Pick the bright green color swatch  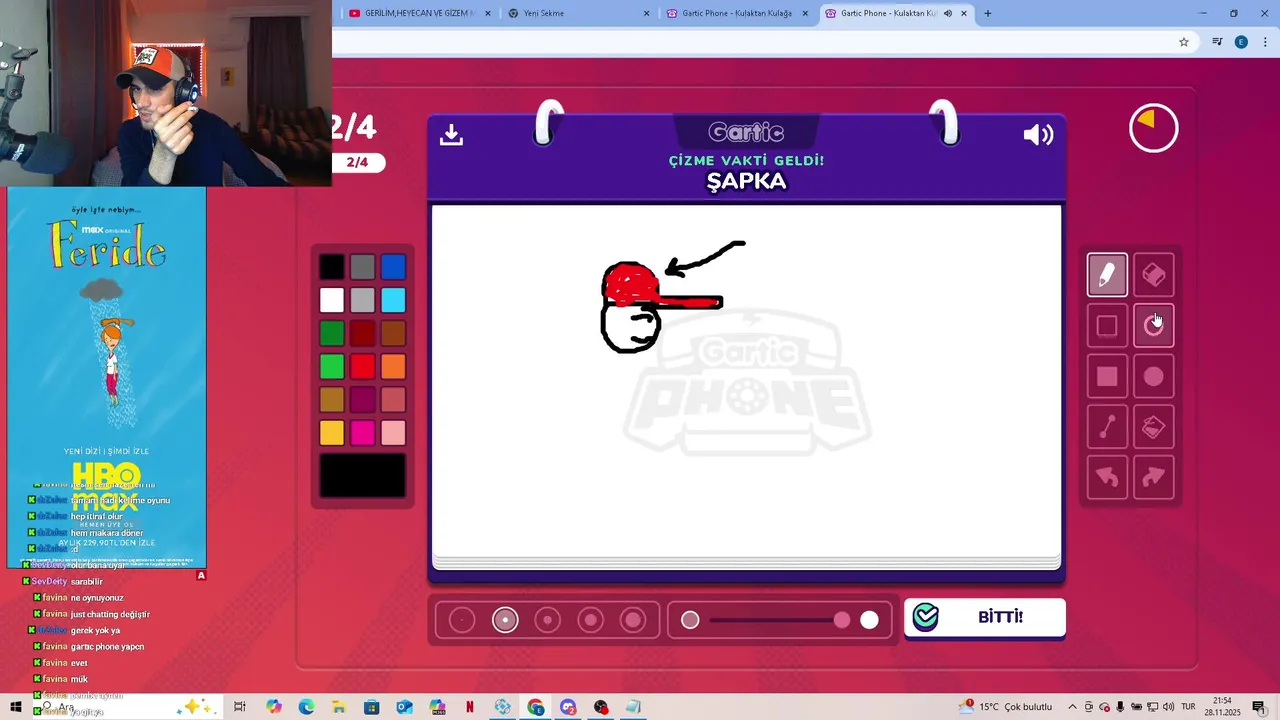tap(332, 366)
